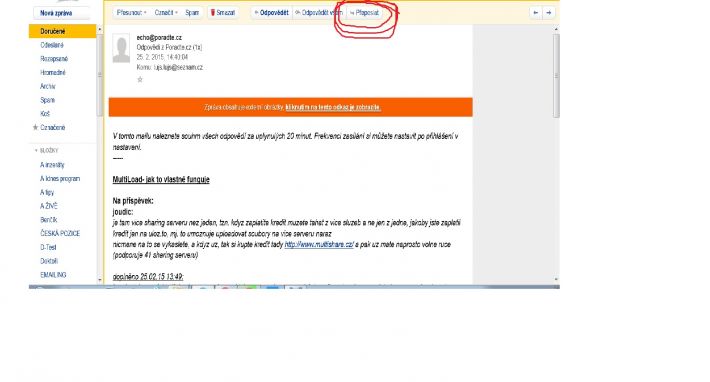Click the sender avatar picture
The height and width of the screenshot is (382, 710).
[121, 48]
